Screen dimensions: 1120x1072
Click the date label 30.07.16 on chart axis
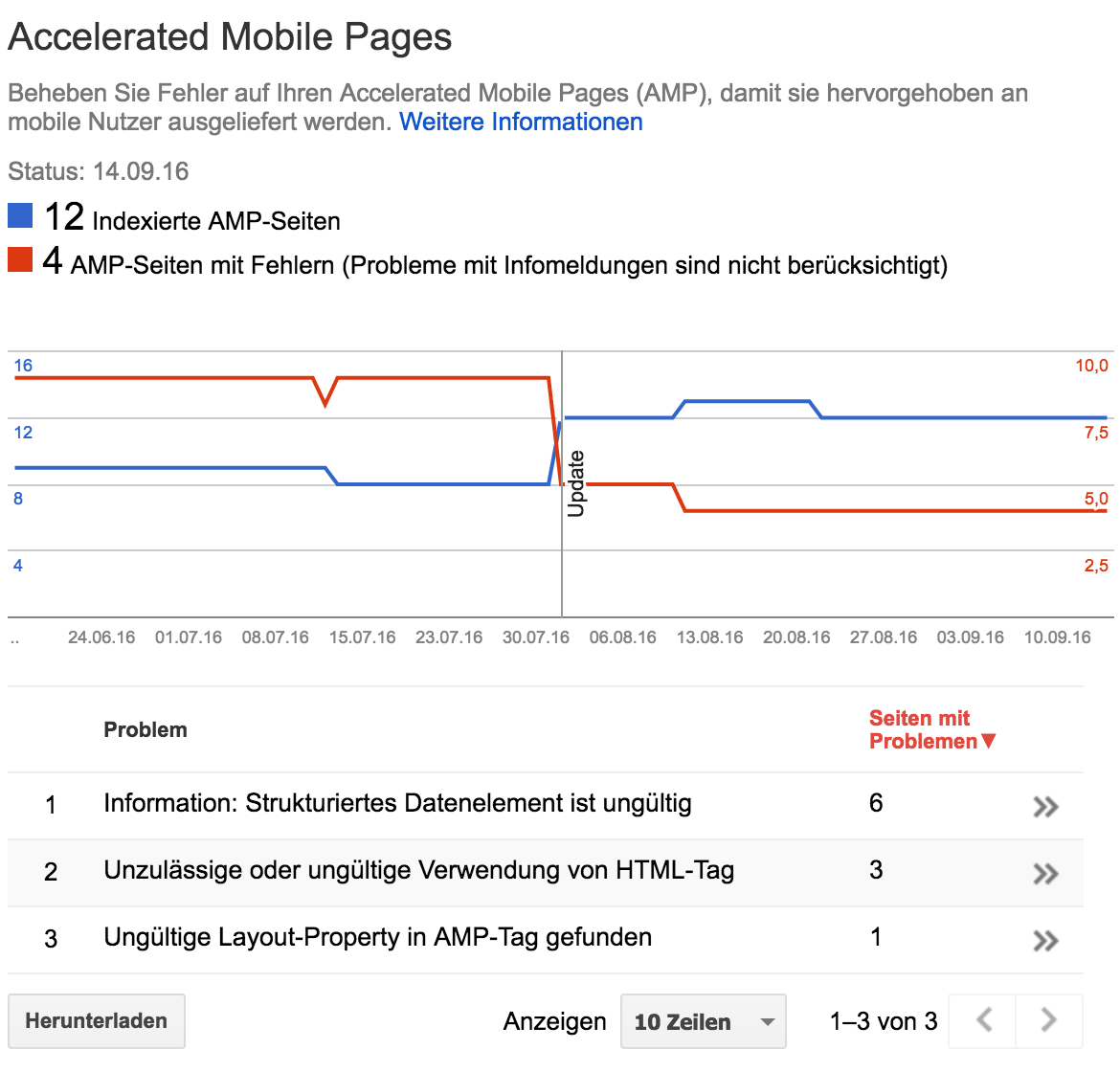(x=536, y=637)
